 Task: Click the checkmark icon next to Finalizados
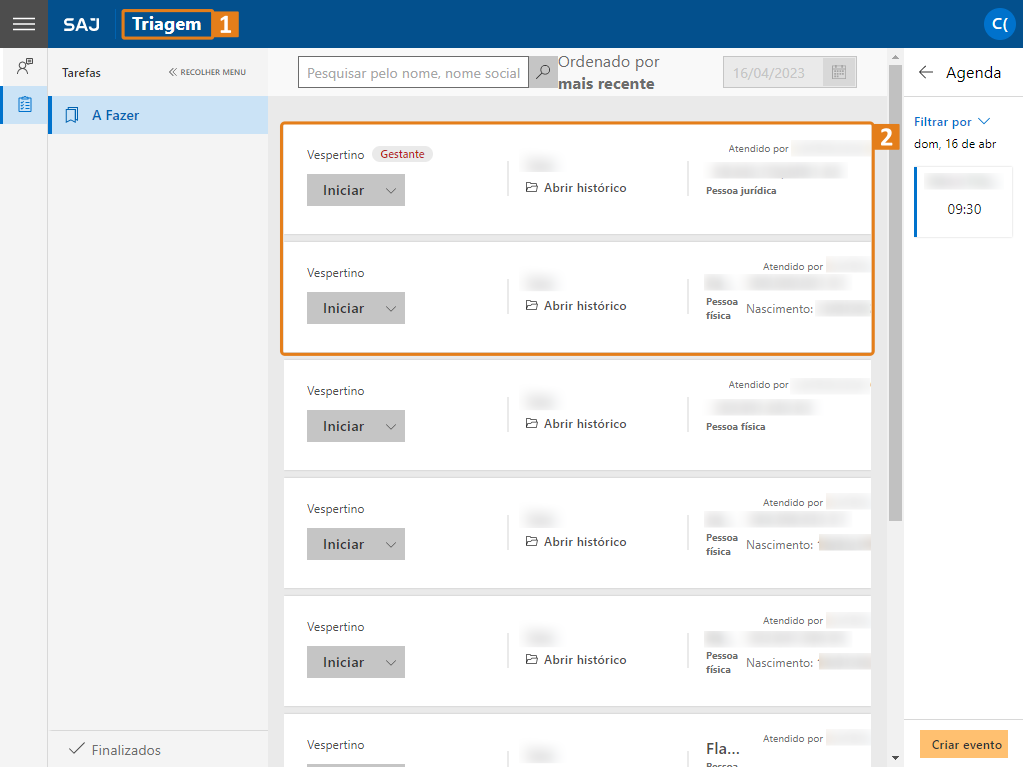(x=76, y=748)
